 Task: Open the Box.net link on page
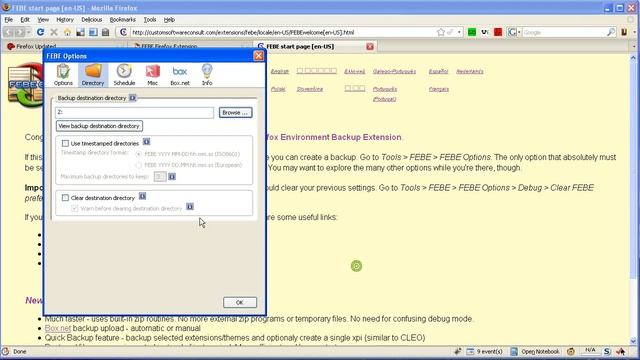(58, 328)
